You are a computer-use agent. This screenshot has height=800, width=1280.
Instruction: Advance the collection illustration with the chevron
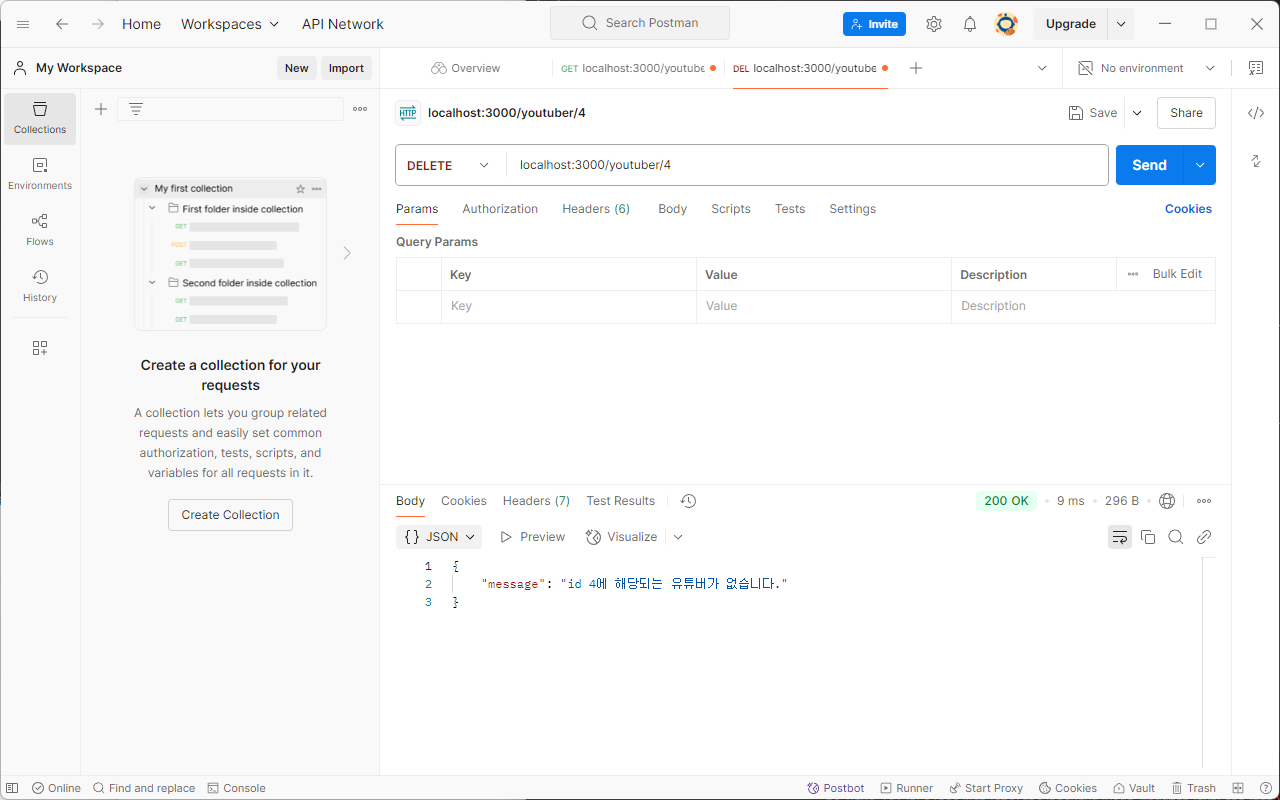click(347, 253)
